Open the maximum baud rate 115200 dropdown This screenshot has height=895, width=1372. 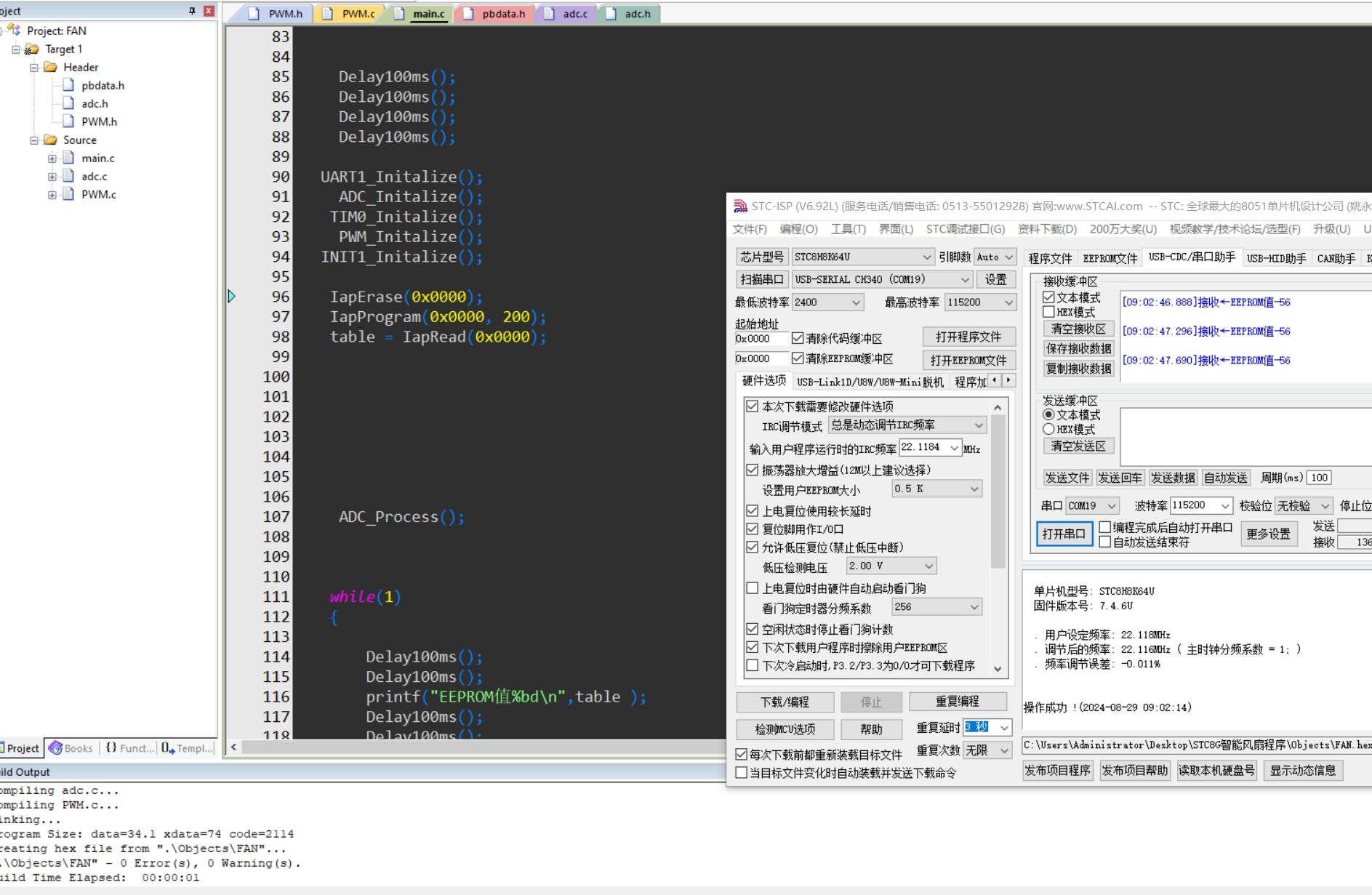point(980,302)
